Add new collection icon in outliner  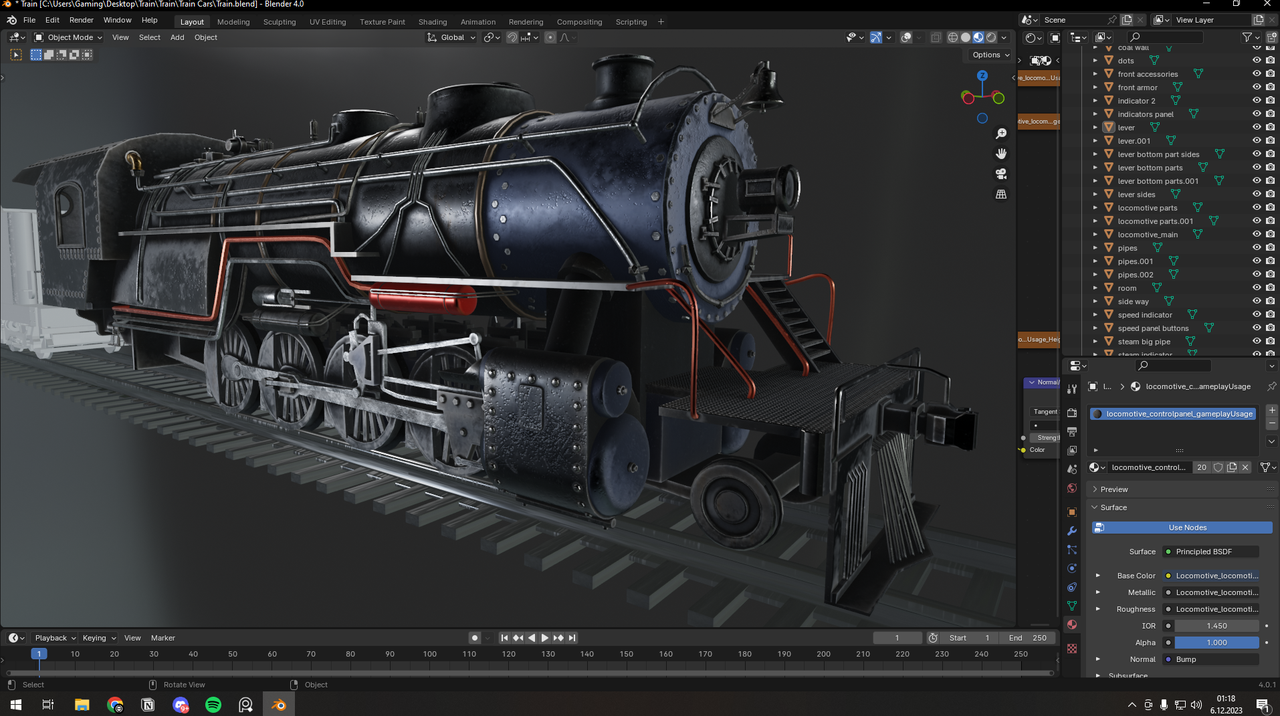pos(1270,37)
